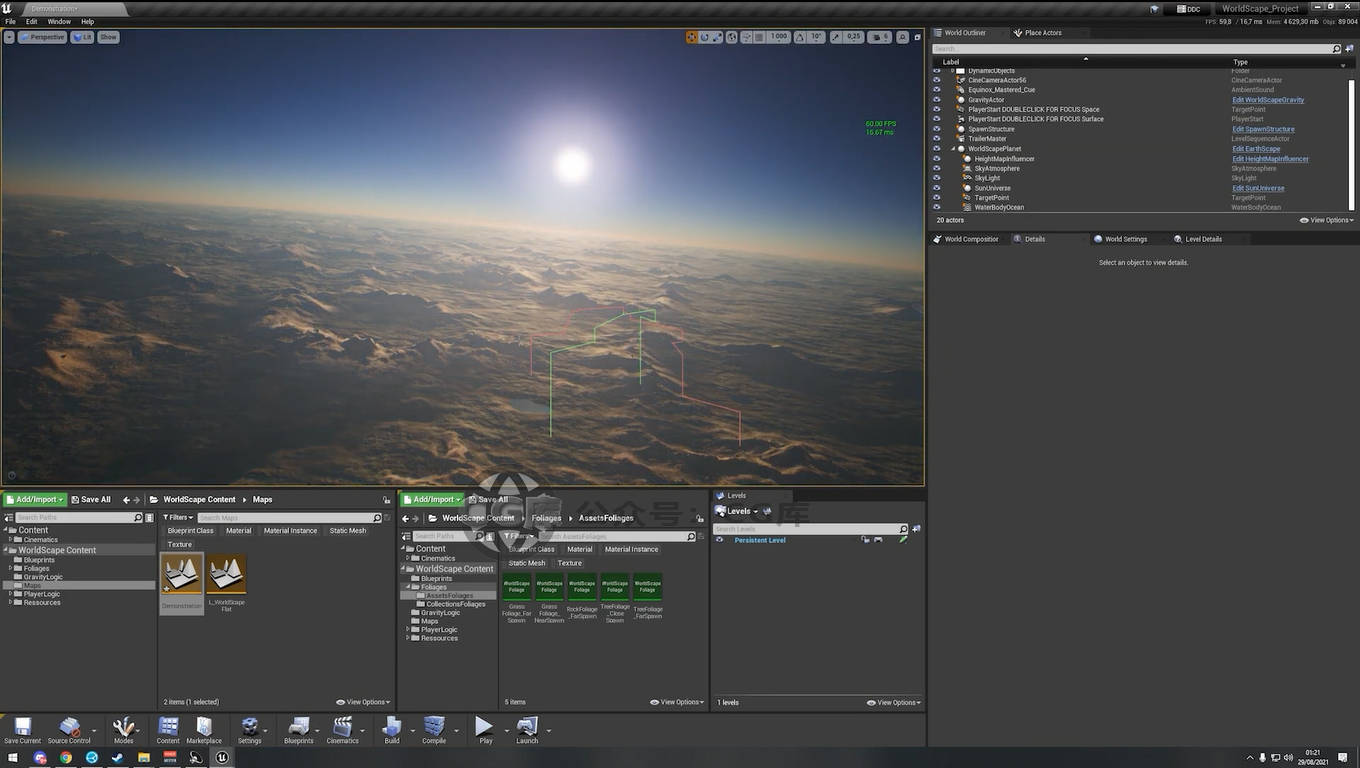Click the Save Current toolbar icon

[x=22, y=729]
